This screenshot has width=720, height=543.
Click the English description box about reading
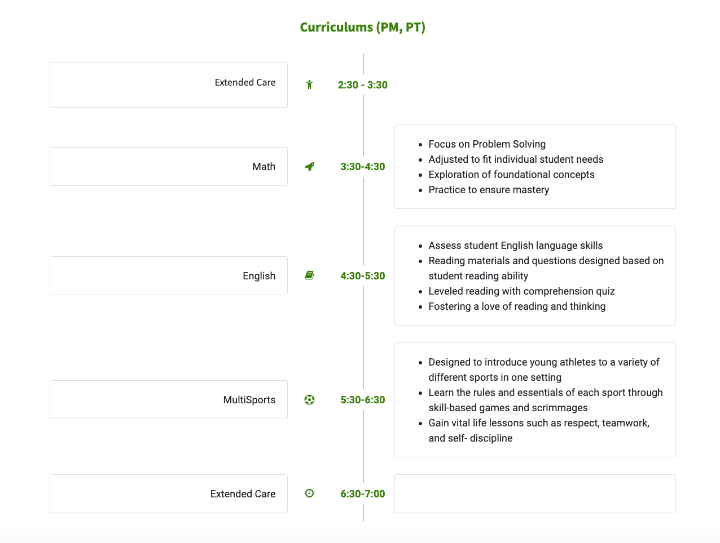pyautogui.click(x=534, y=276)
